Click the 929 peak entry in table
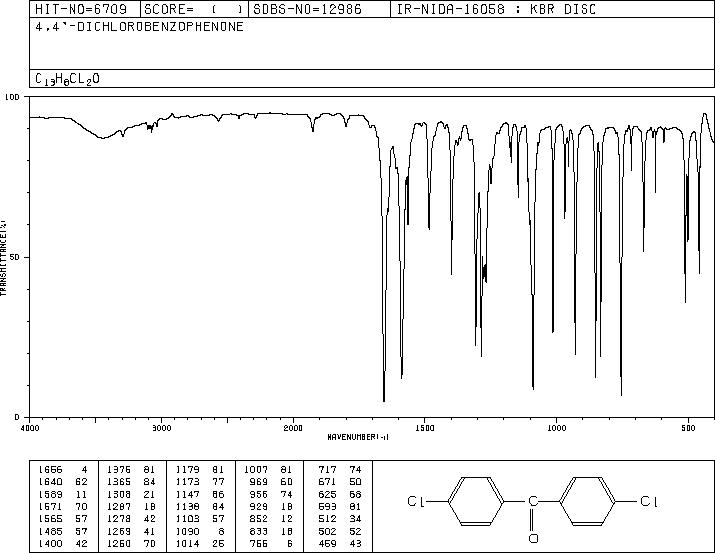715x553 pixels. (x=272, y=506)
